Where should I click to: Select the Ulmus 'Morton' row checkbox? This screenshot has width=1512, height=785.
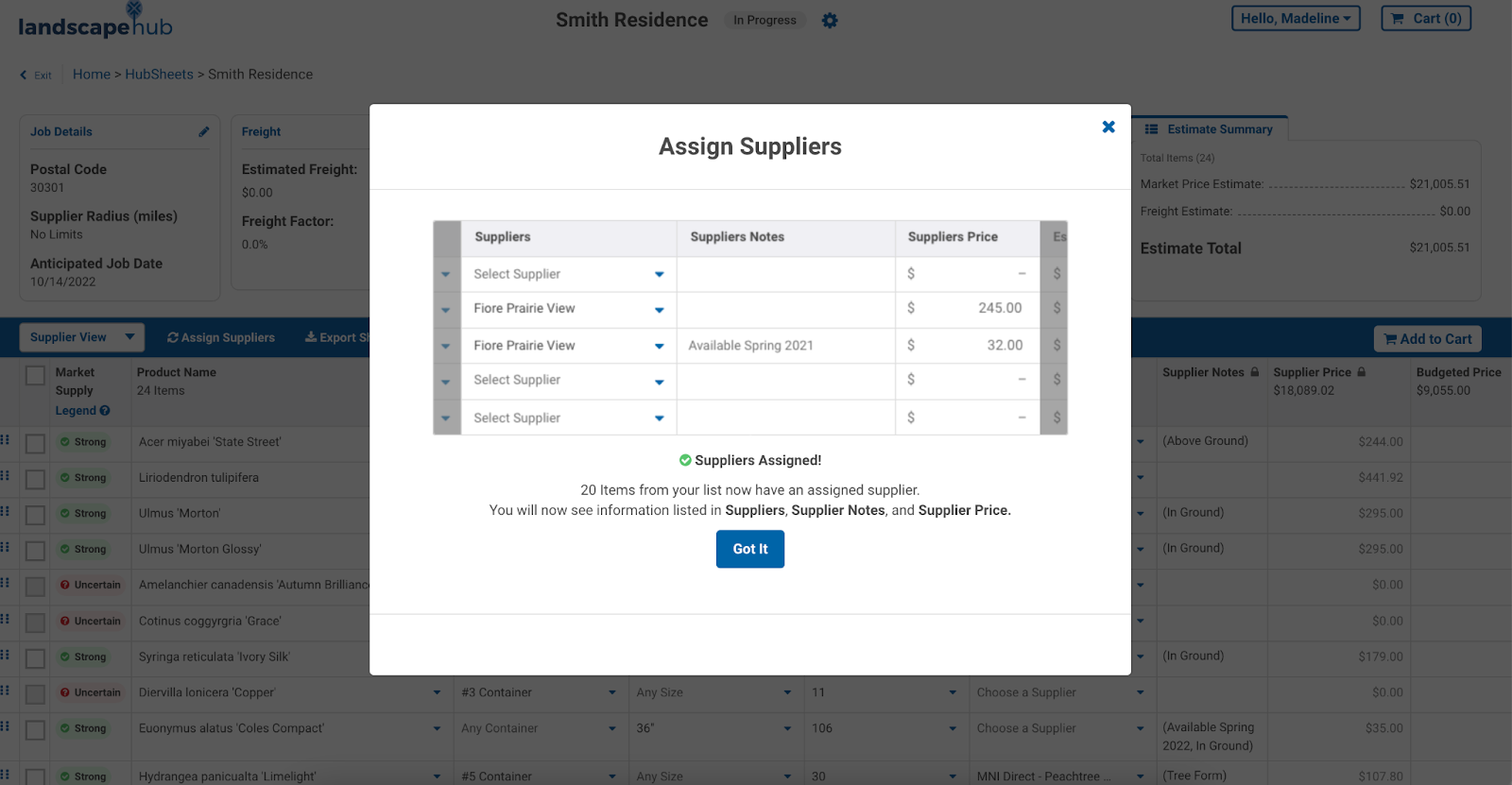pyautogui.click(x=36, y=515)
